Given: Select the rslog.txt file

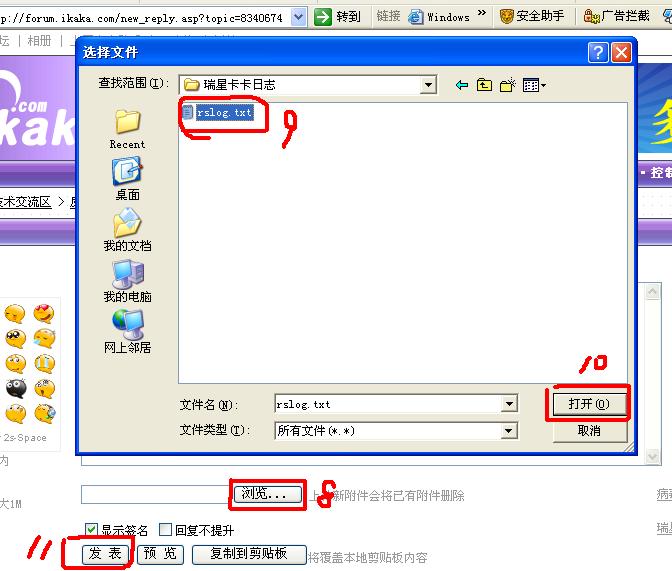Looking at the screenshot, I should pos(219,112).
